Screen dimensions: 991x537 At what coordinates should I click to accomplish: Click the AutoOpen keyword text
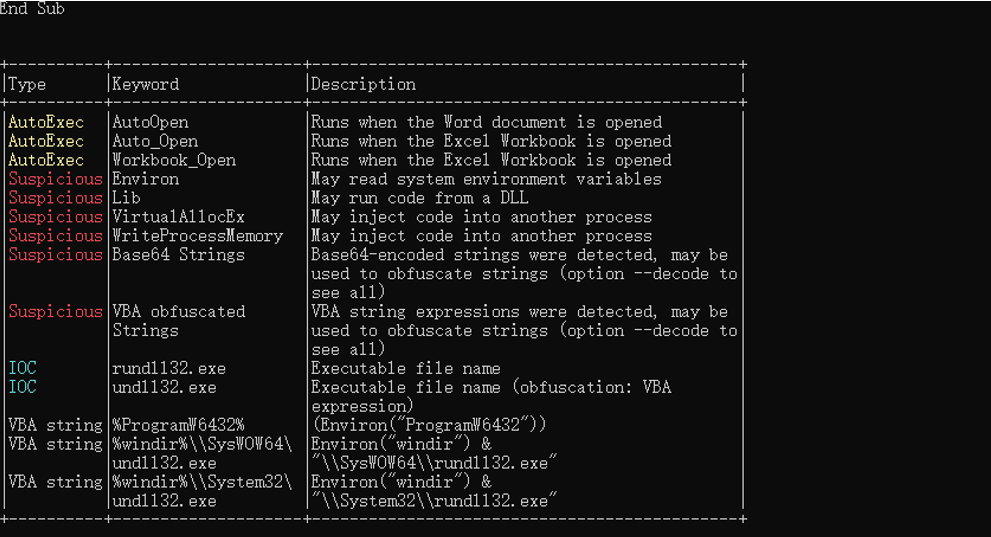pos(150,122)
